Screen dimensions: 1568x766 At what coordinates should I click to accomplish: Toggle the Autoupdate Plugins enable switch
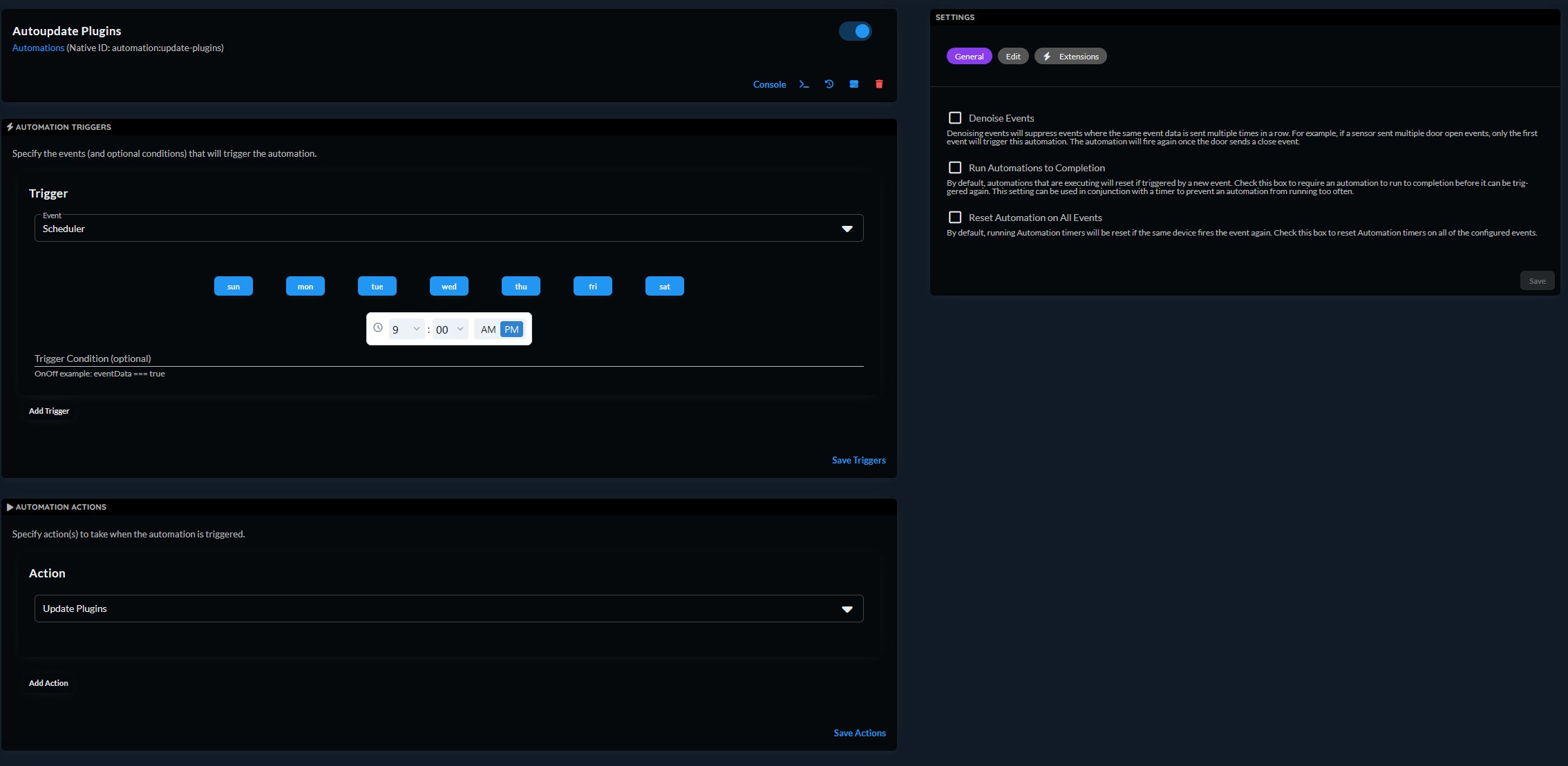856,31
